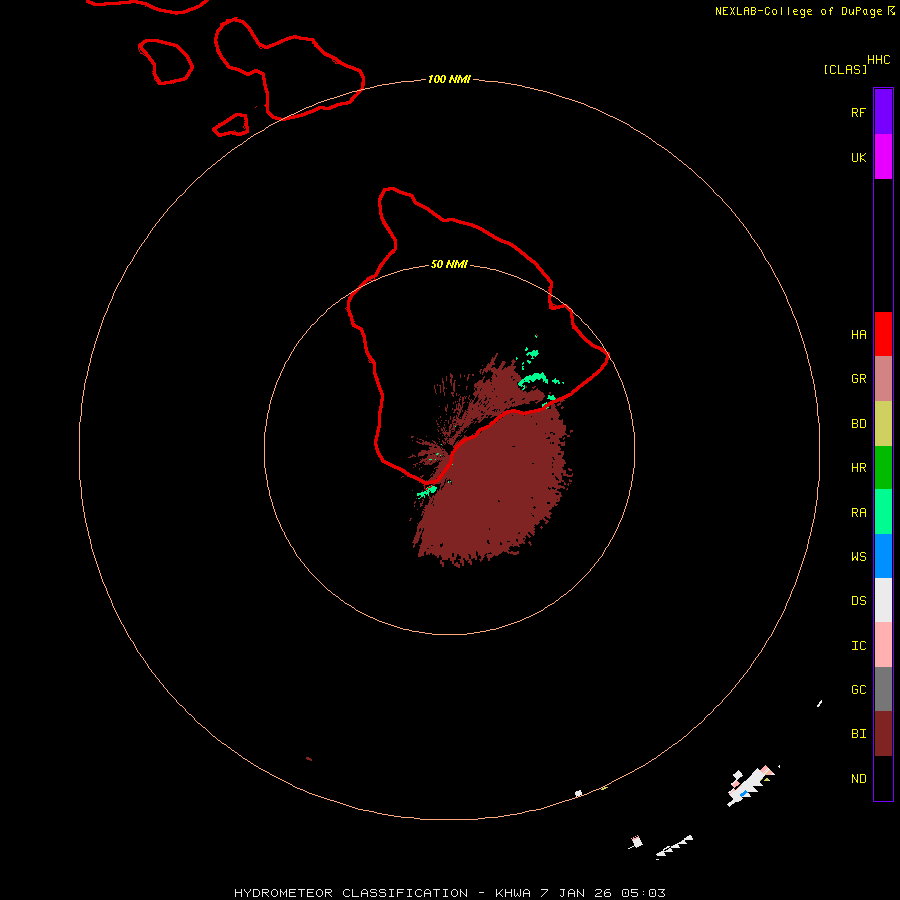Click the GR legend label
This screenshot has height=900, width=900.
(858, 379)
